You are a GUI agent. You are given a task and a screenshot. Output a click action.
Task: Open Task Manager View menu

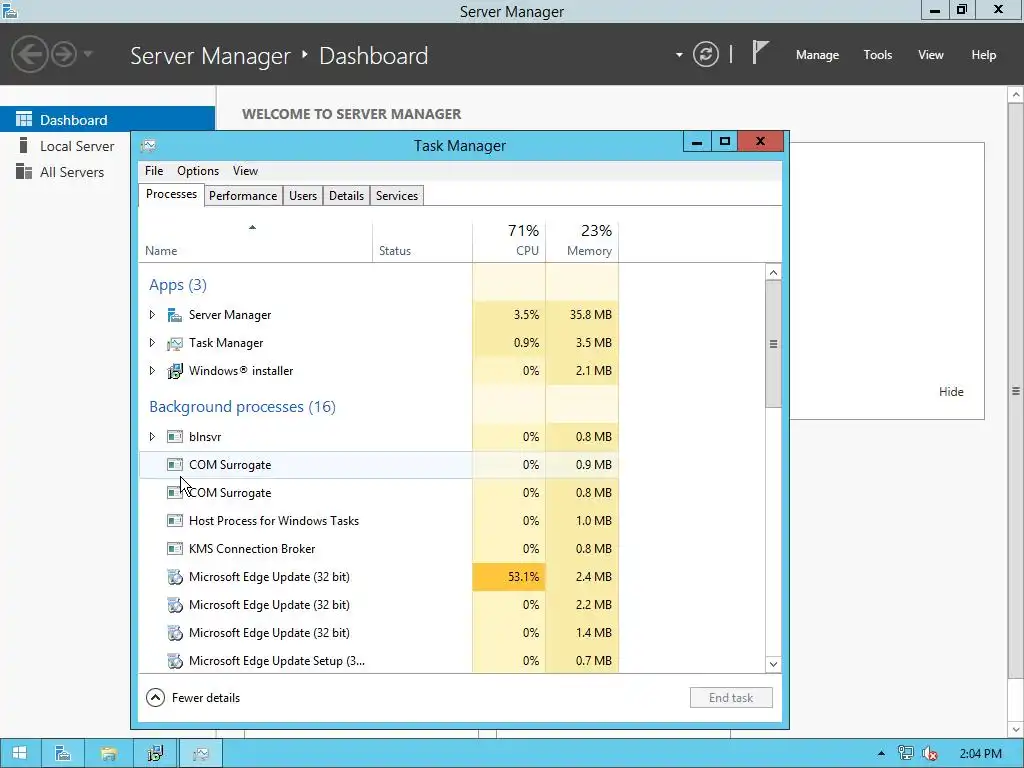pos(246,171)
